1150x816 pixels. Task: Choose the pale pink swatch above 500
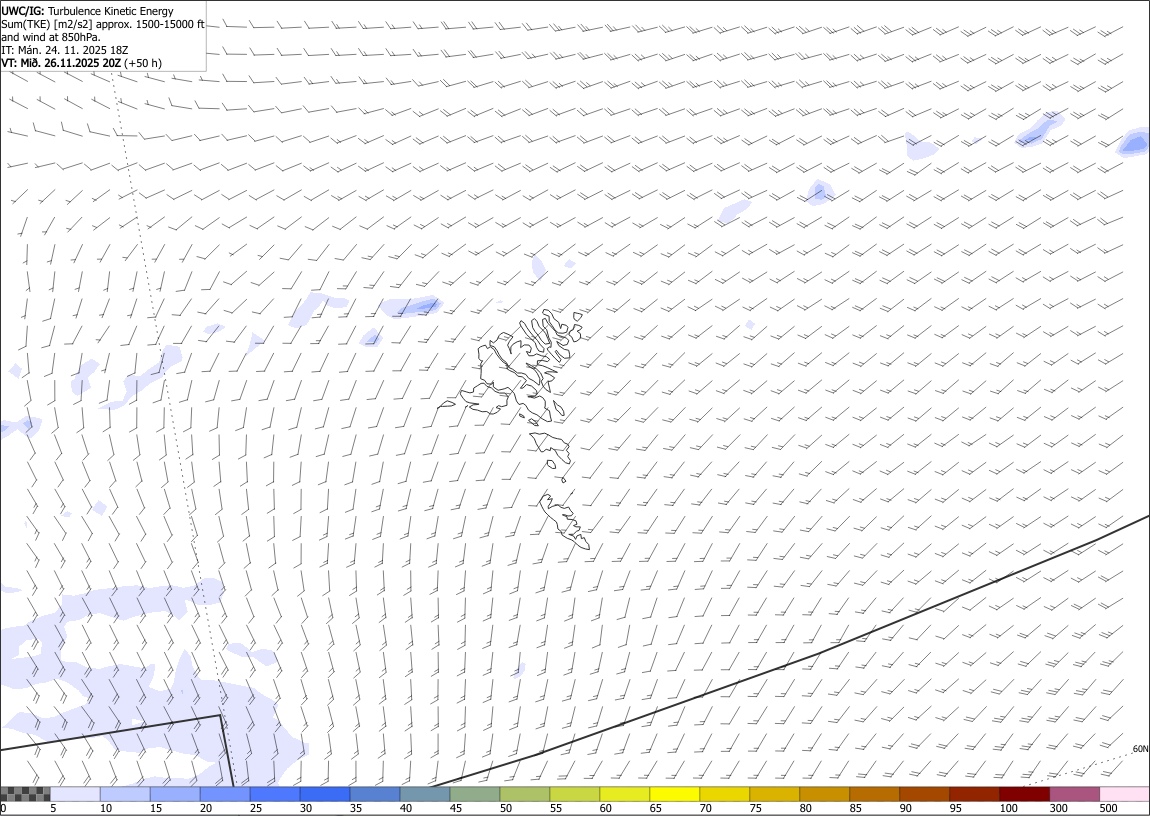tap(1124, 794)
